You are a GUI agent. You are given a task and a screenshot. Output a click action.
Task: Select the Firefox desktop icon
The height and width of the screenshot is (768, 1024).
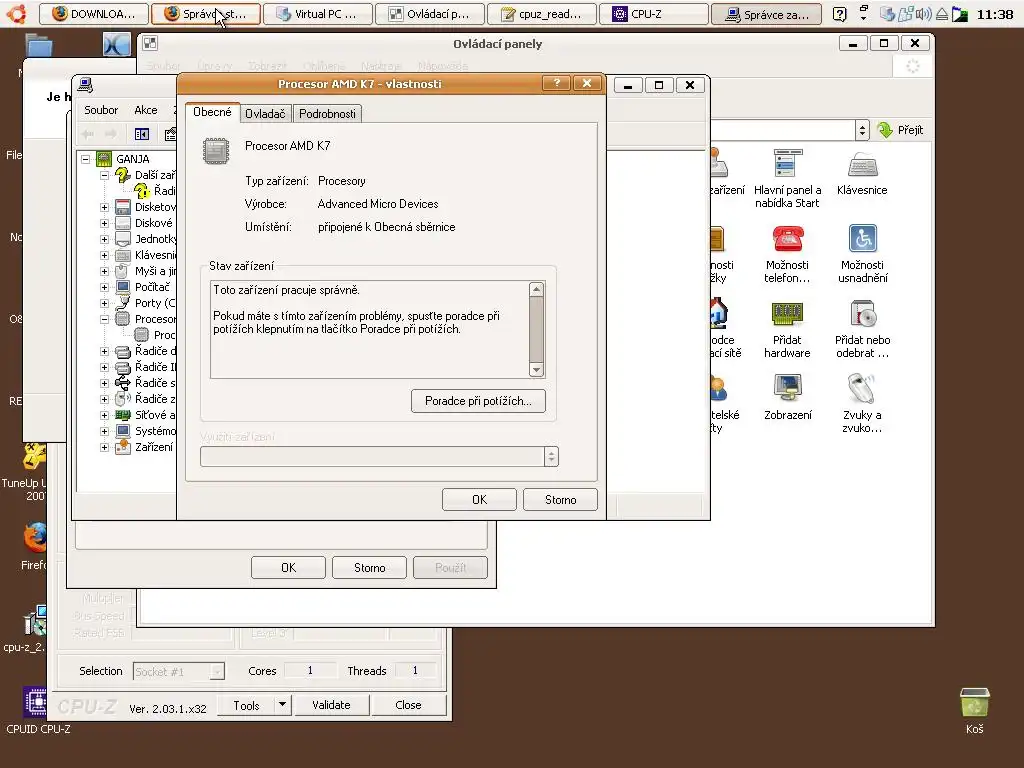pyautogui.click(x=35, y=546)
